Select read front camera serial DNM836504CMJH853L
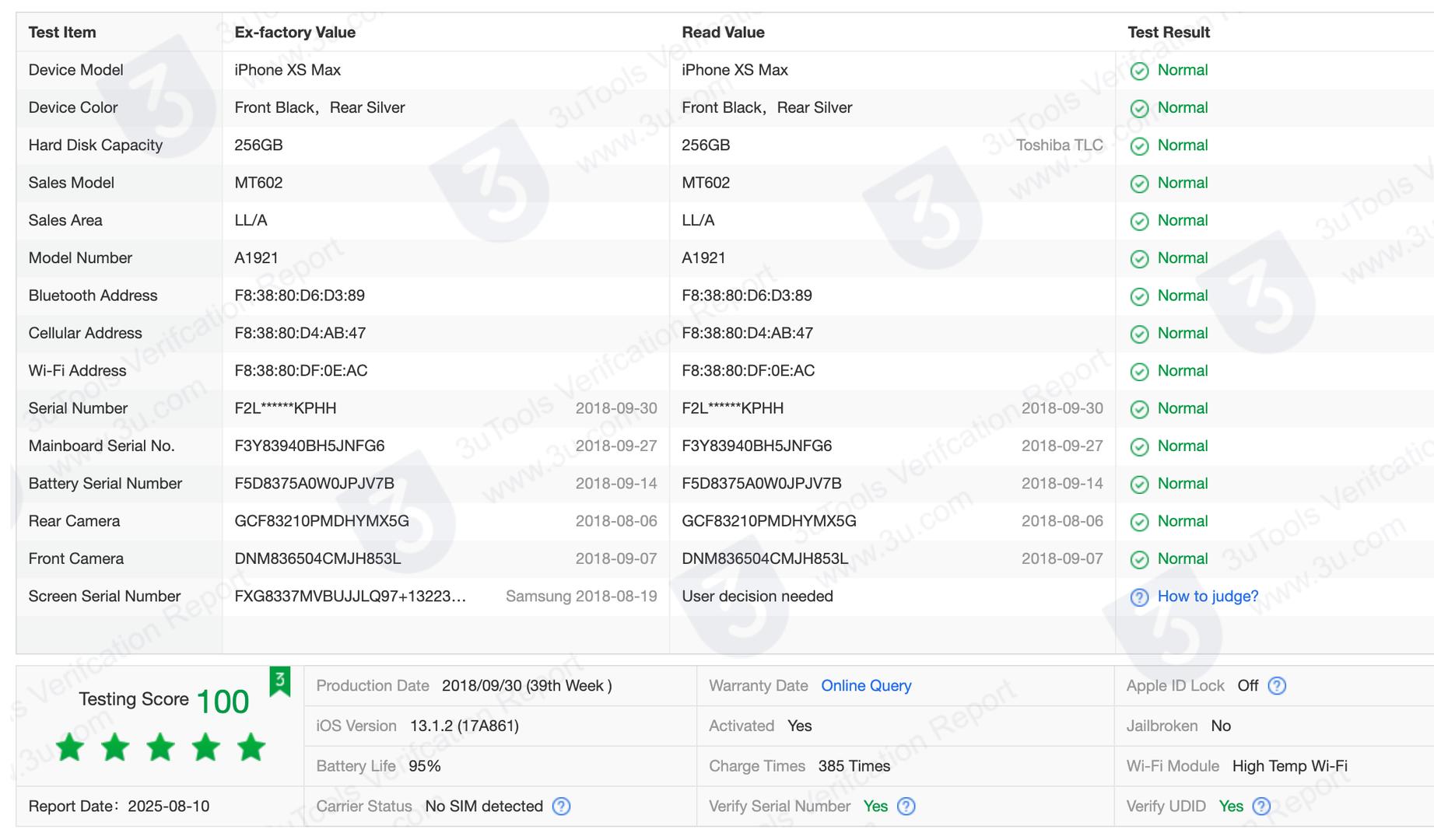The image size is (1434, 840). (765, 559)
